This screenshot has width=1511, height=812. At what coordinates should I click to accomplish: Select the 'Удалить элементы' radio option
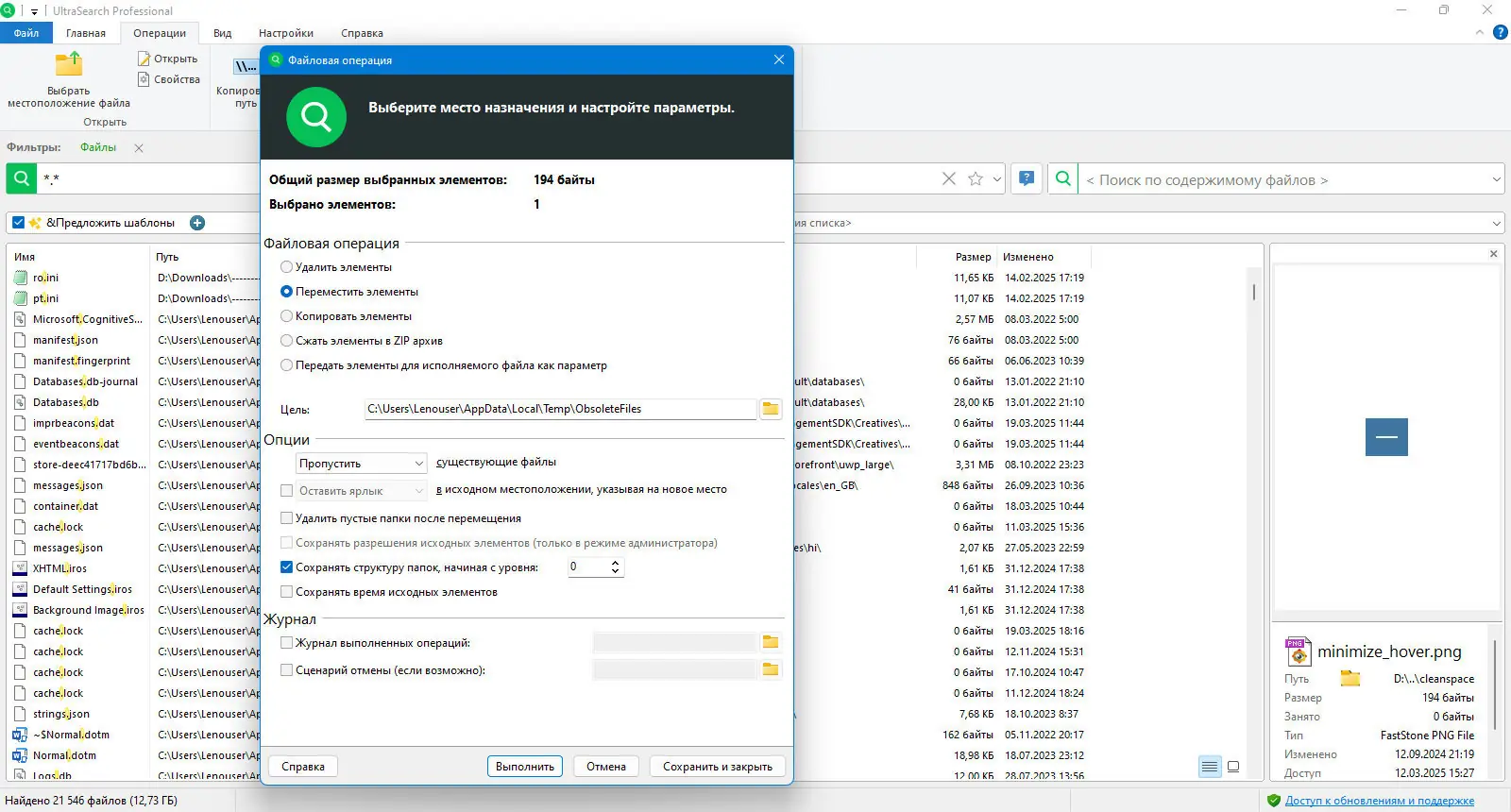pyautogui.click(x=286, y=267)
